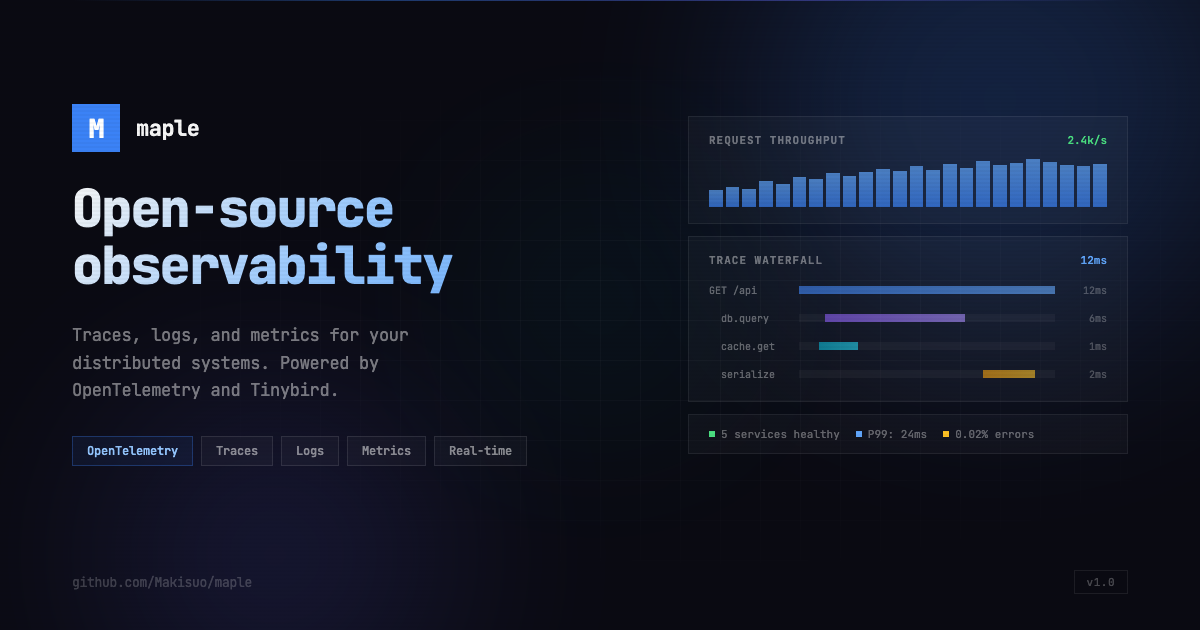
Task: Select the teal cache.get span bar
Action: pyautogui.click(x=838, y=346)
